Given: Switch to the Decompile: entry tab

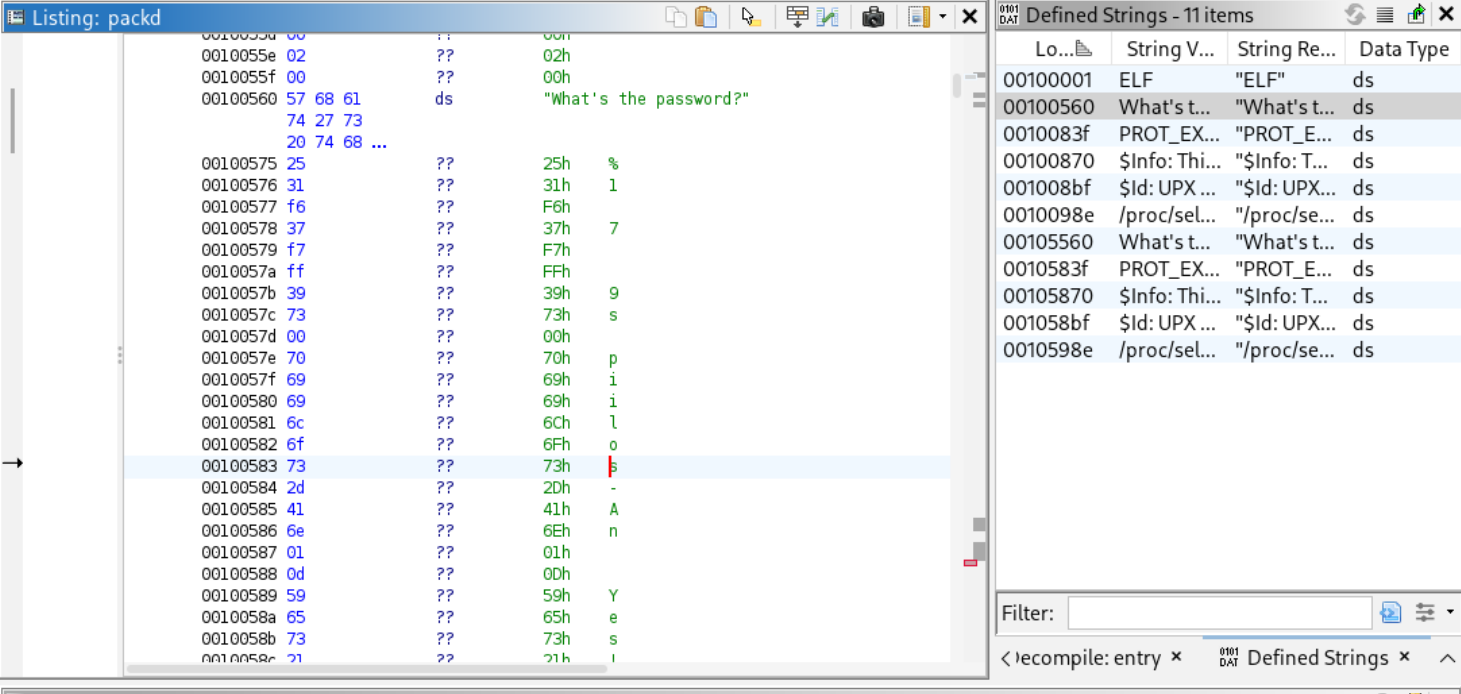Looking at the screenshot, I should coord(1089,658).
